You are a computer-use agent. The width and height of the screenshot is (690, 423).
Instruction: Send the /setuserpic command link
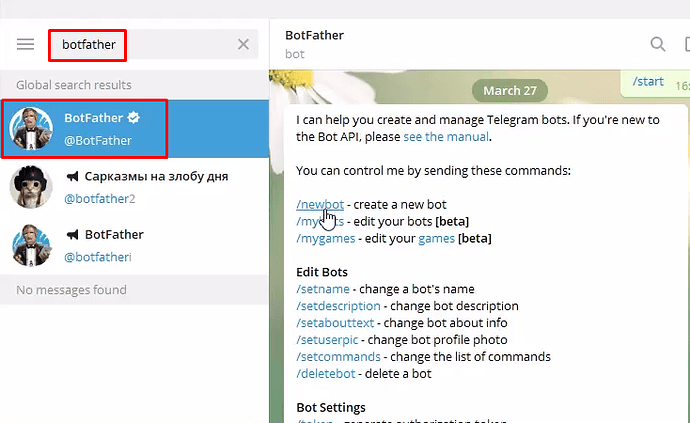pyautogui.click(x=327, y=340)
